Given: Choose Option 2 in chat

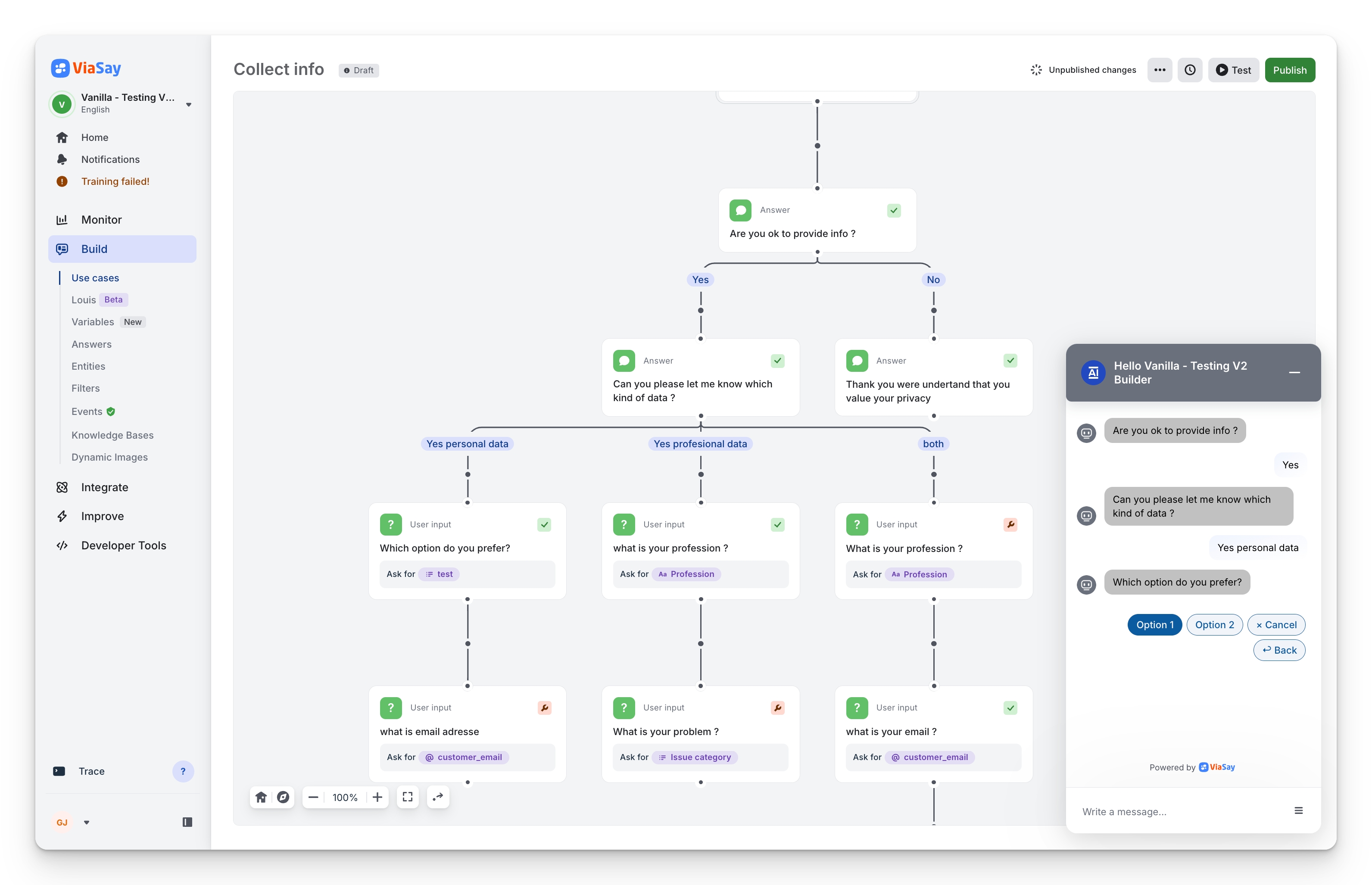Looking at the screenshot, I should point(1214,625).
